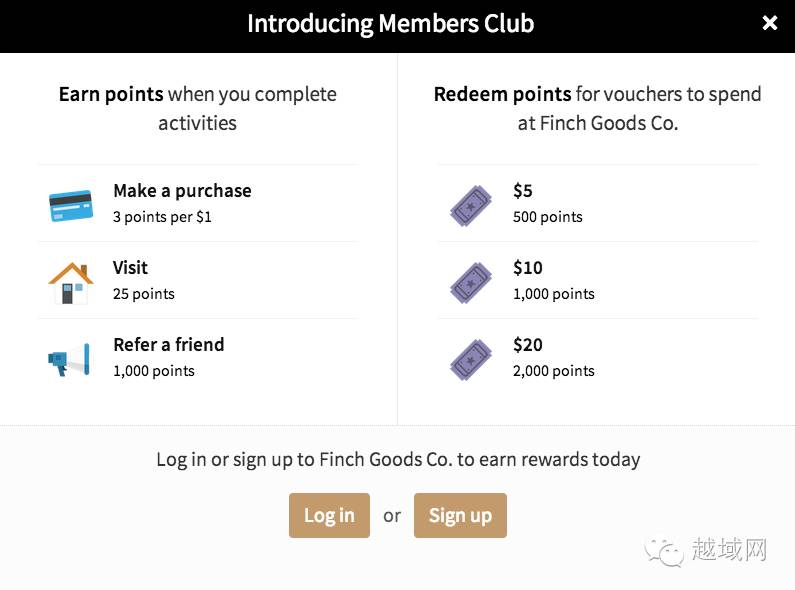Screen dimensions: 795x590
Task: Click the Log in or sign up message
Action: coord(398,460)
